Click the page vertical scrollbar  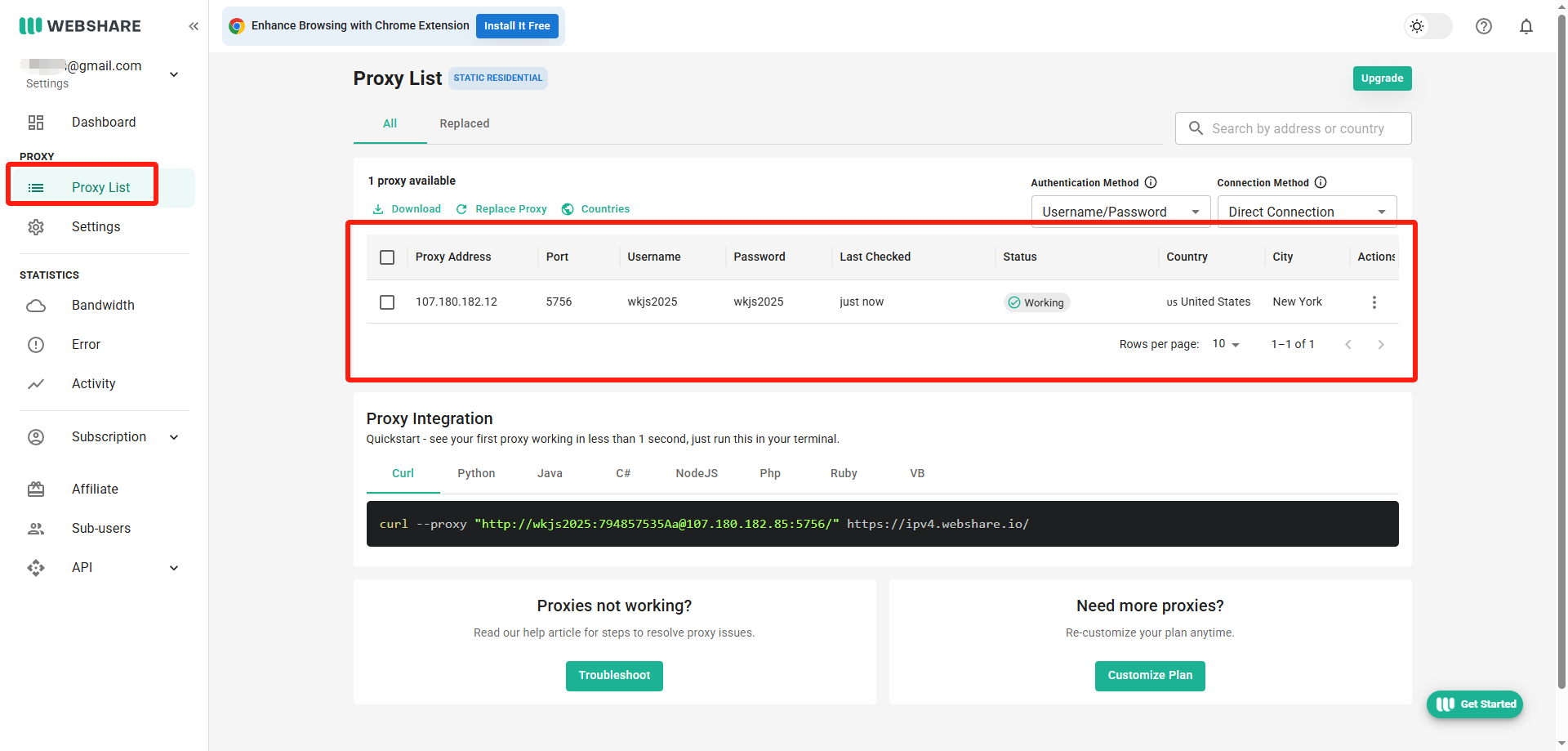click(1561, 351)
